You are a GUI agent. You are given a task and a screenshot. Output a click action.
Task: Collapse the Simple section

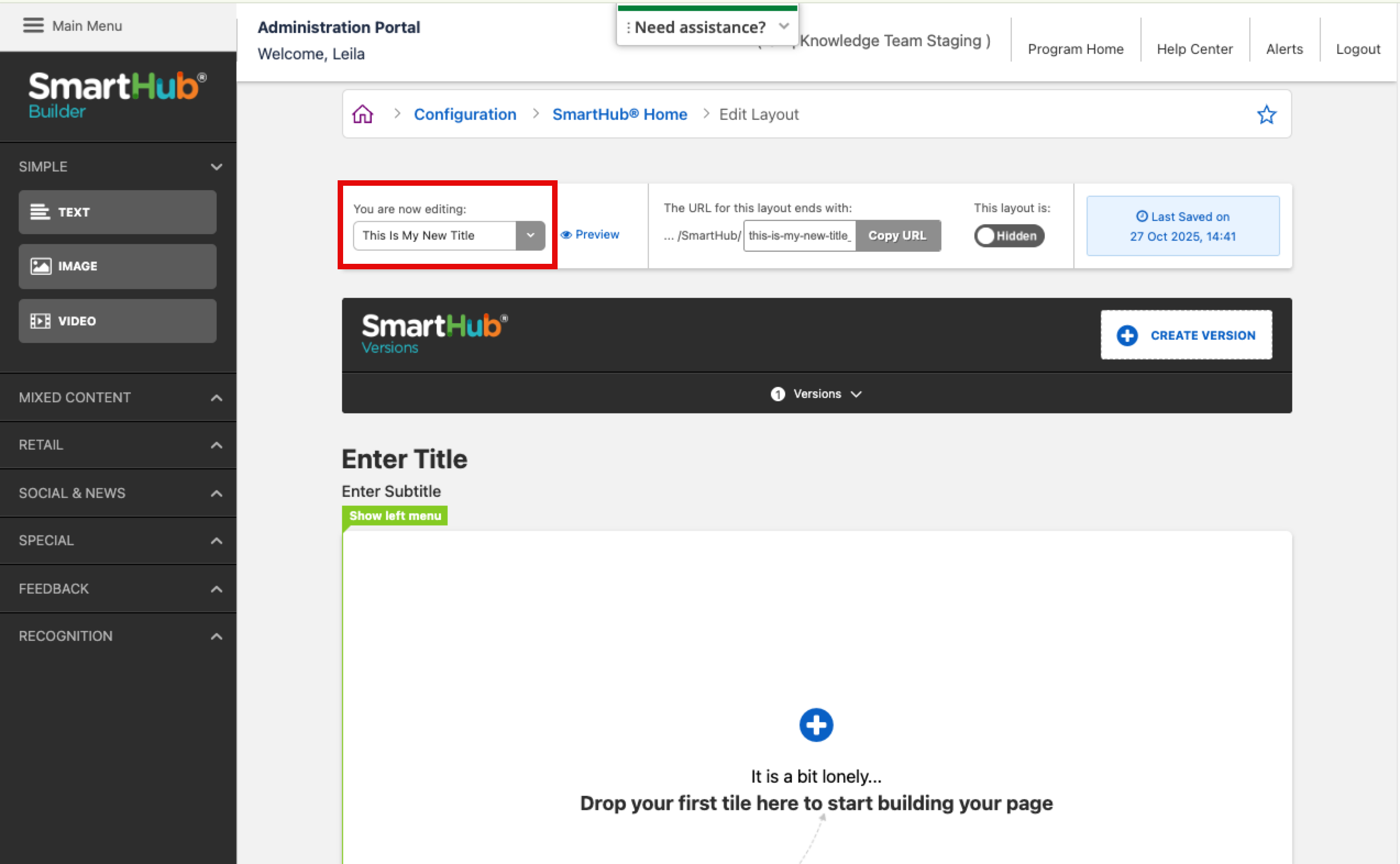tap(216, 167)
